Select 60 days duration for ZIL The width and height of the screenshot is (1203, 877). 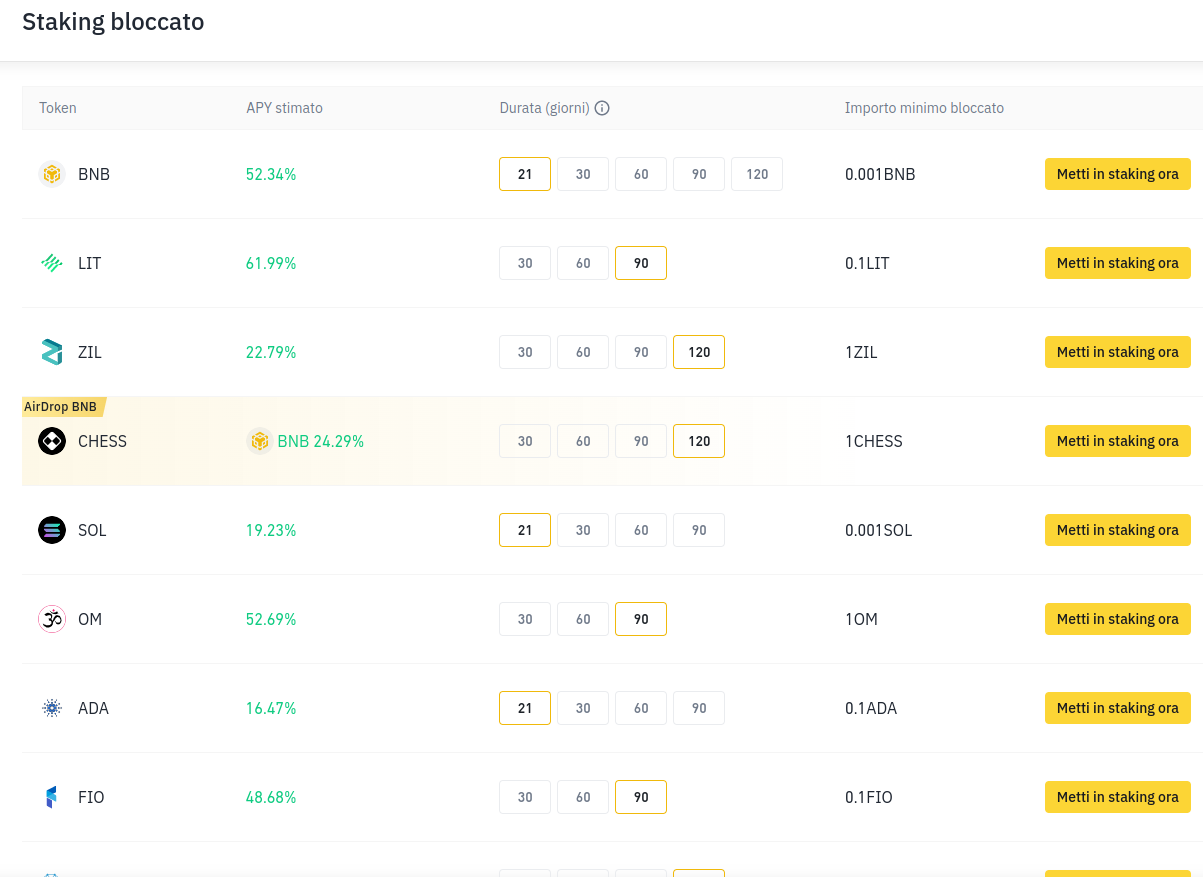583,352
